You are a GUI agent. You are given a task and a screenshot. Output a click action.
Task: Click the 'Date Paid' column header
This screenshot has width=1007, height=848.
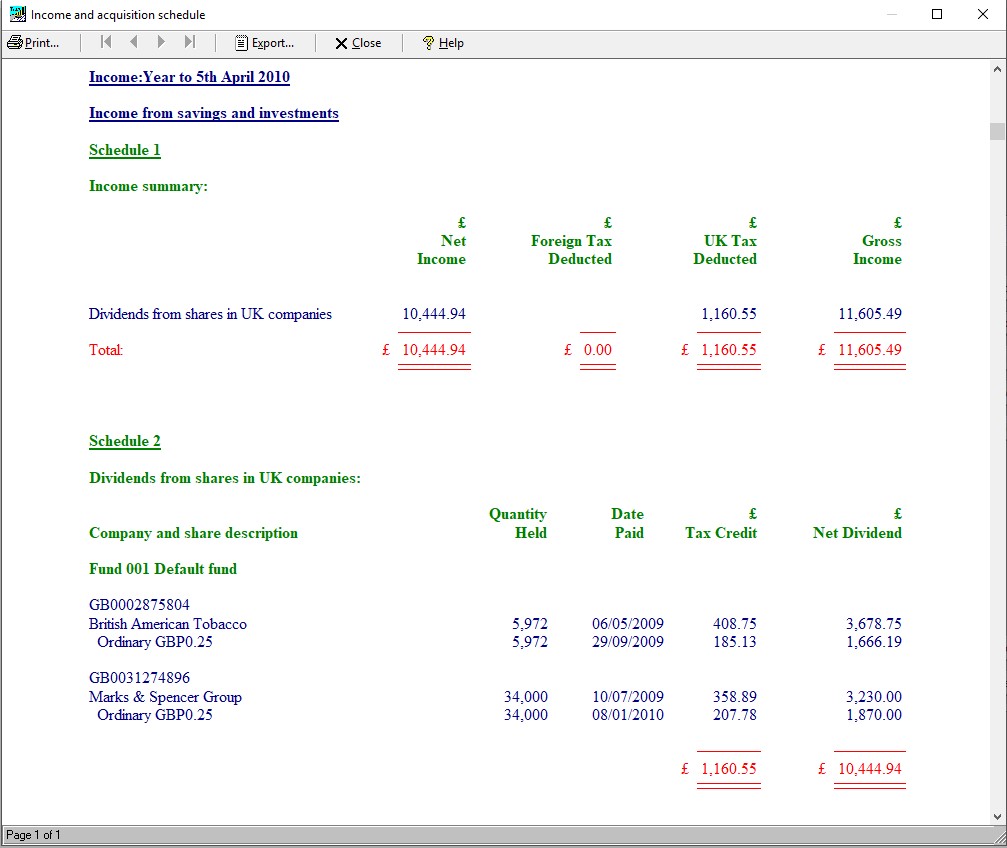pyautogui.click(x=627, y=524)
